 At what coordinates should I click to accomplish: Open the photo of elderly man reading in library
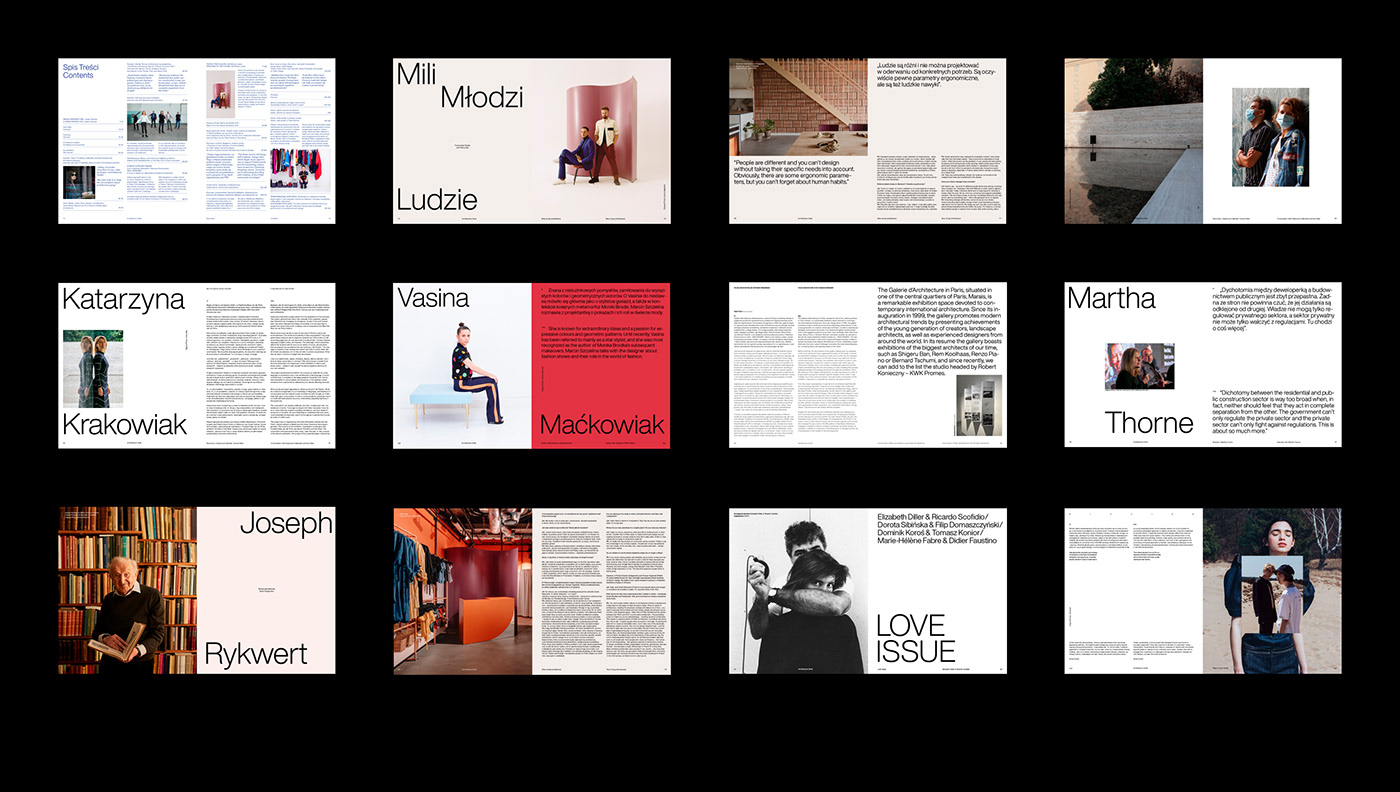127,590
